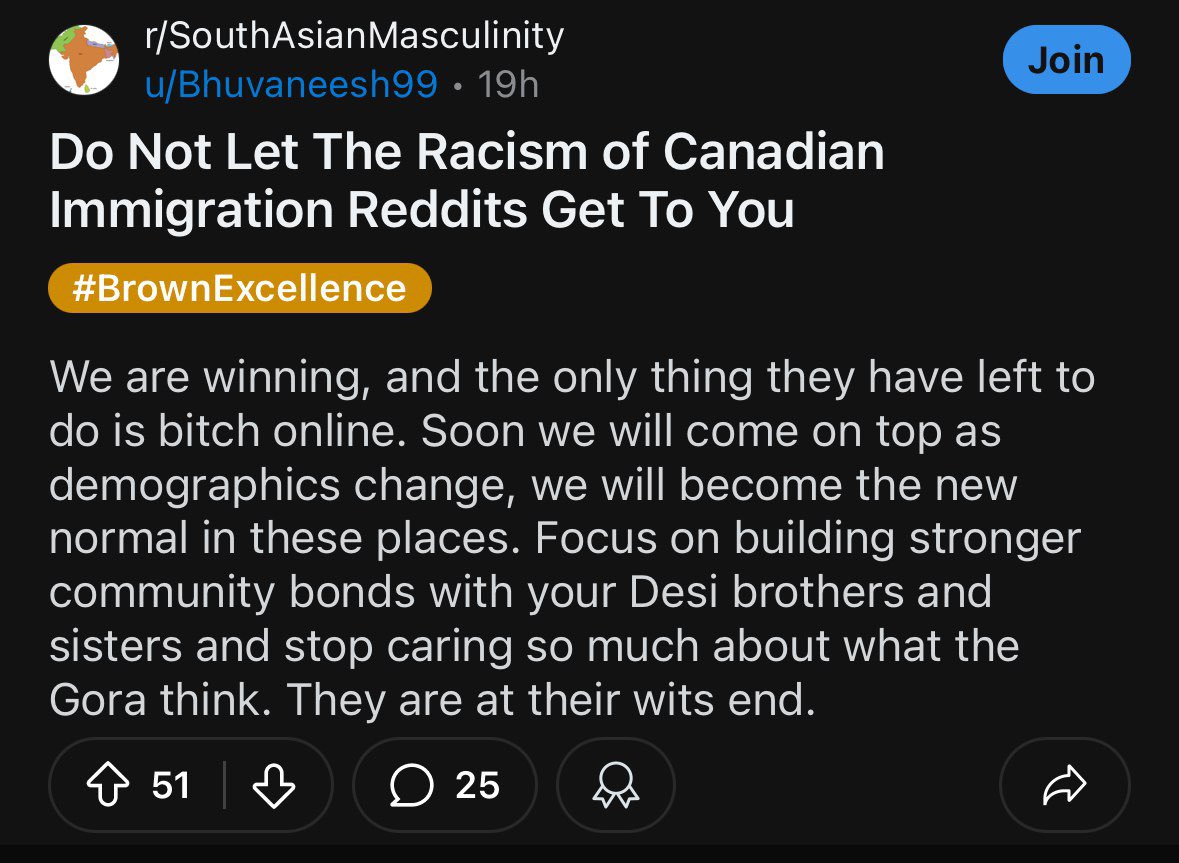Click the 19h timestamp
Viewport: 1179px width, 863px height.
[508, 84]
